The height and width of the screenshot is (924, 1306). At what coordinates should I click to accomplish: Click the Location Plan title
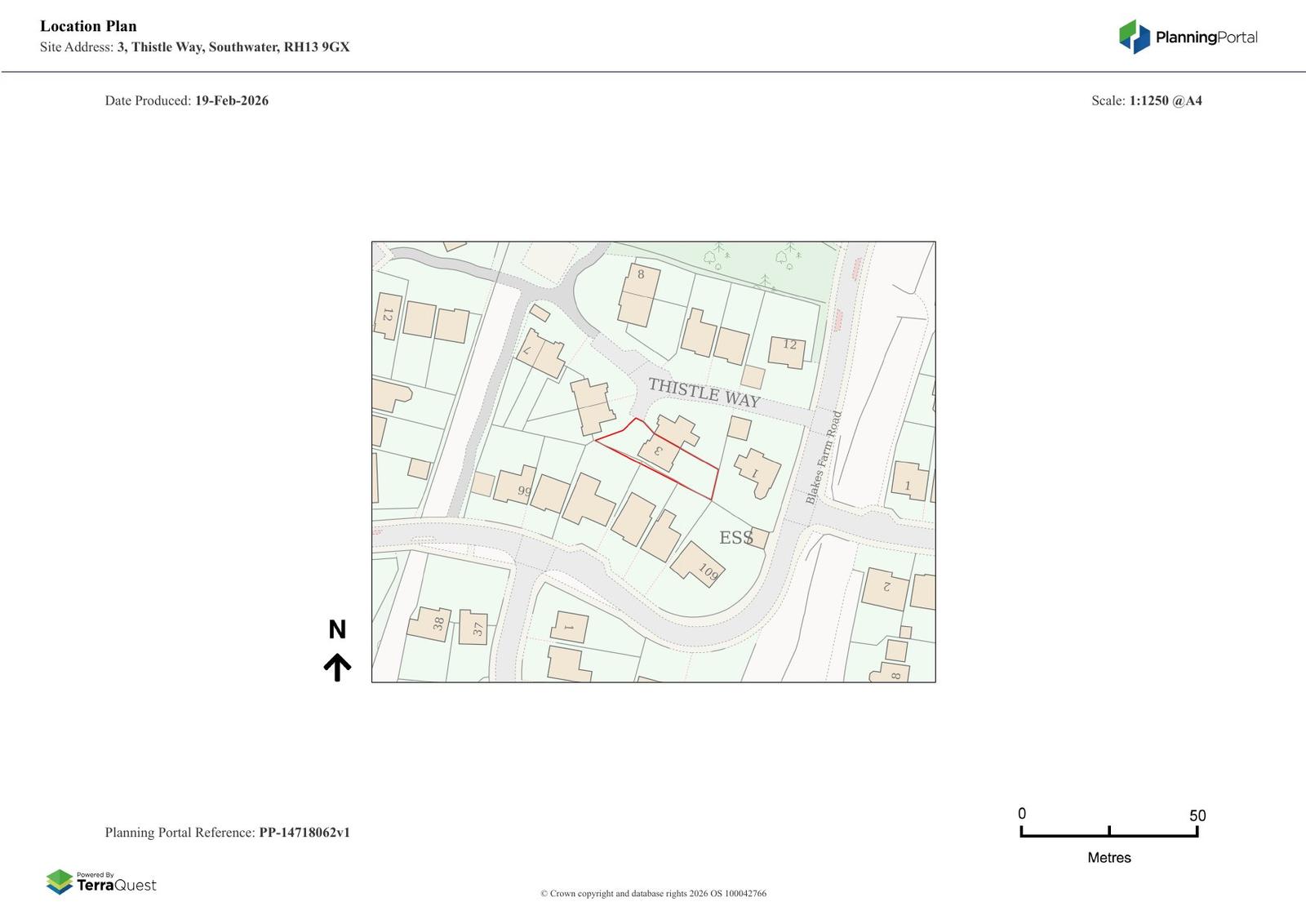[x=88, y=26]
